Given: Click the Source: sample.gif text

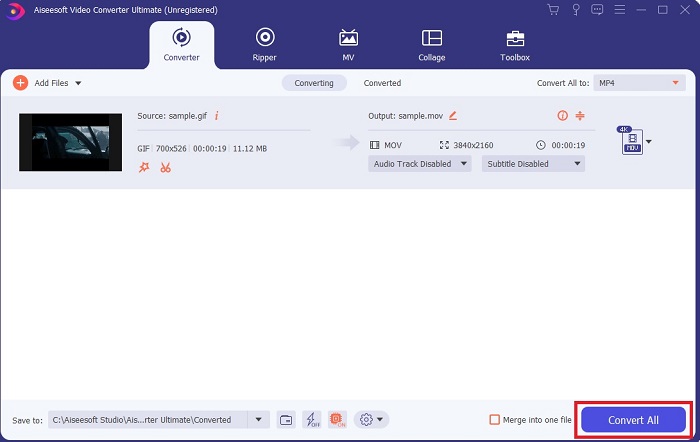Looking at the screenshot, I should click(x=172, y=116).
